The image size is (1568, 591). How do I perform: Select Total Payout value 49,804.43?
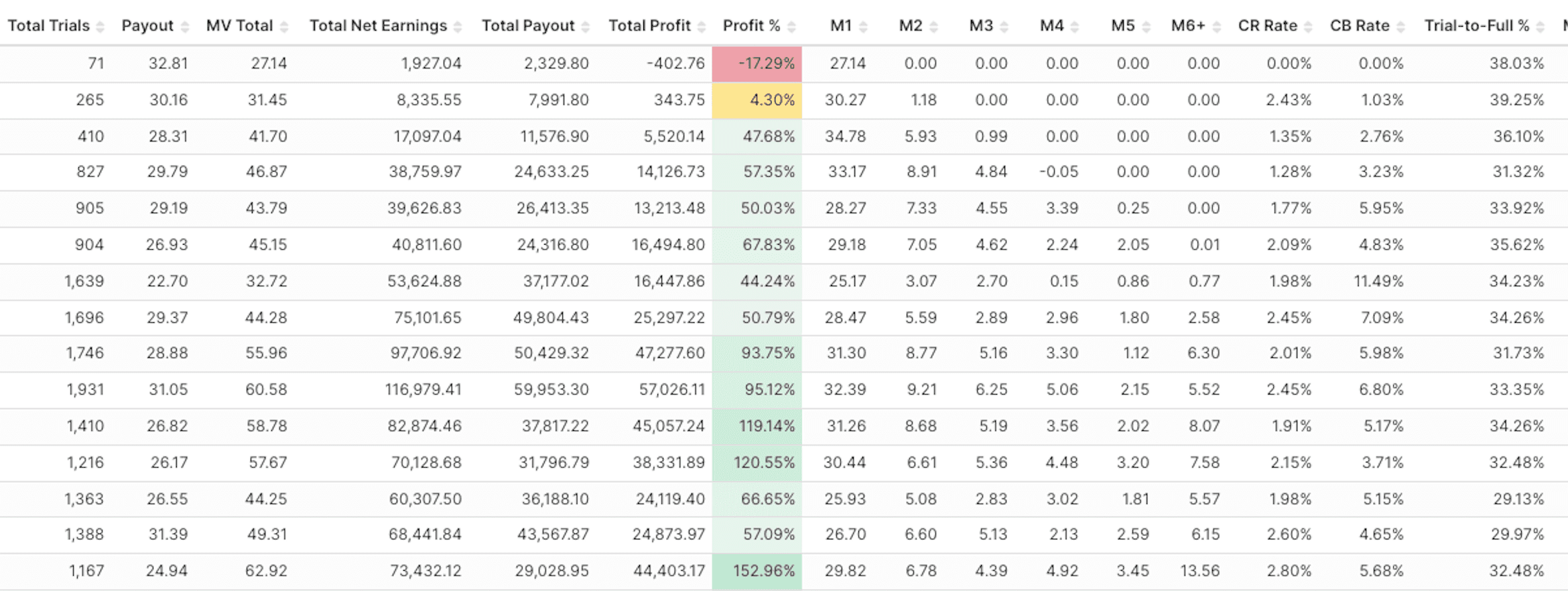tap(551, 318)
